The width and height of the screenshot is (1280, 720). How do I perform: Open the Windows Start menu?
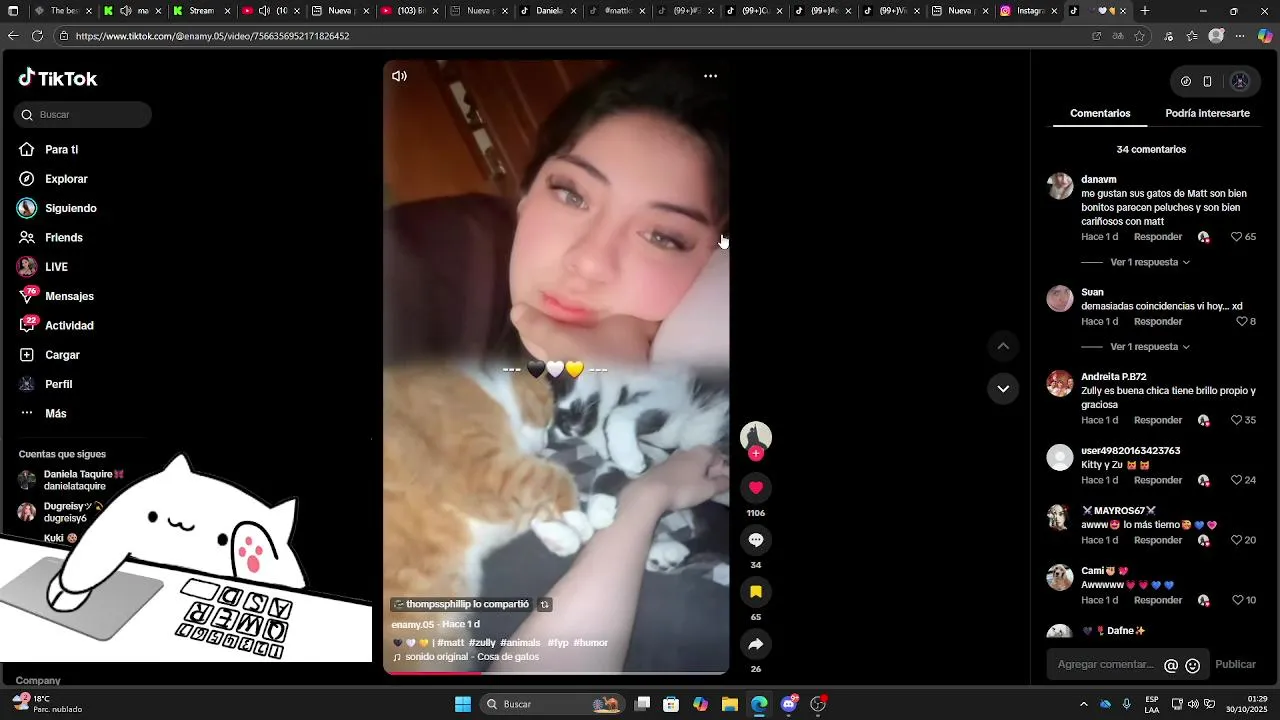click(463, 704)
